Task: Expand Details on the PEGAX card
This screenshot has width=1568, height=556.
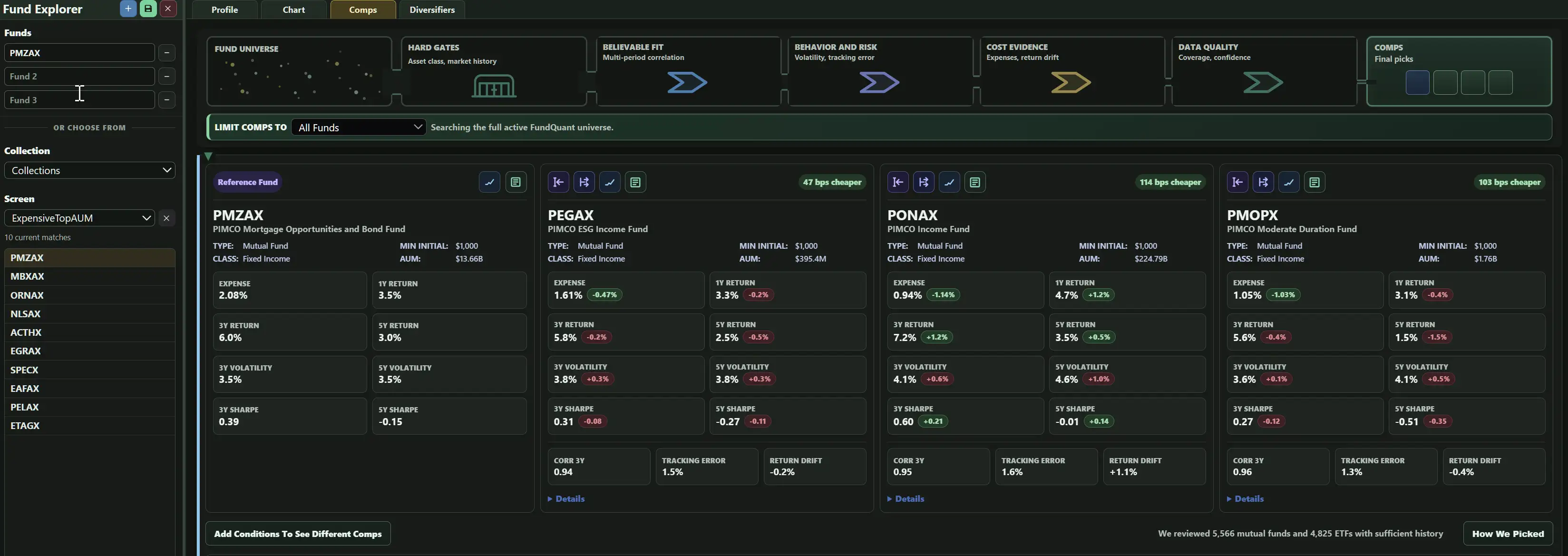Action: 566,499
